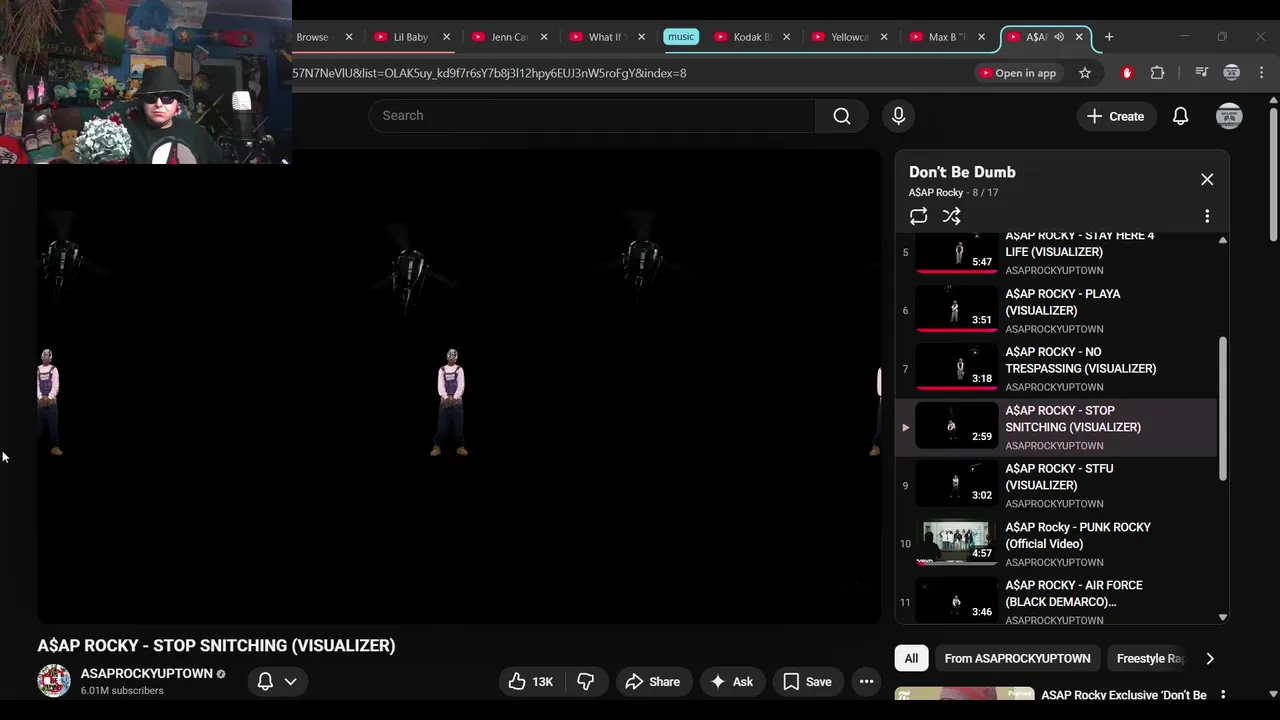The image size is (1280, 720).
Task: Select the All filter chip
Action: pos(911,658)
